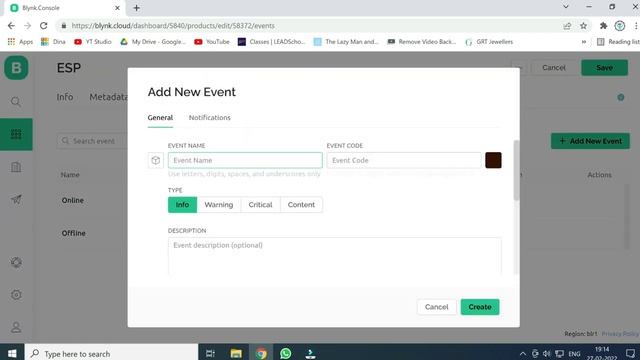Image resolution: width=640 pixels, height=360 pixels.
Task: Open the settings gear icon in the sidebar
Action: click(x=16, y=294)
